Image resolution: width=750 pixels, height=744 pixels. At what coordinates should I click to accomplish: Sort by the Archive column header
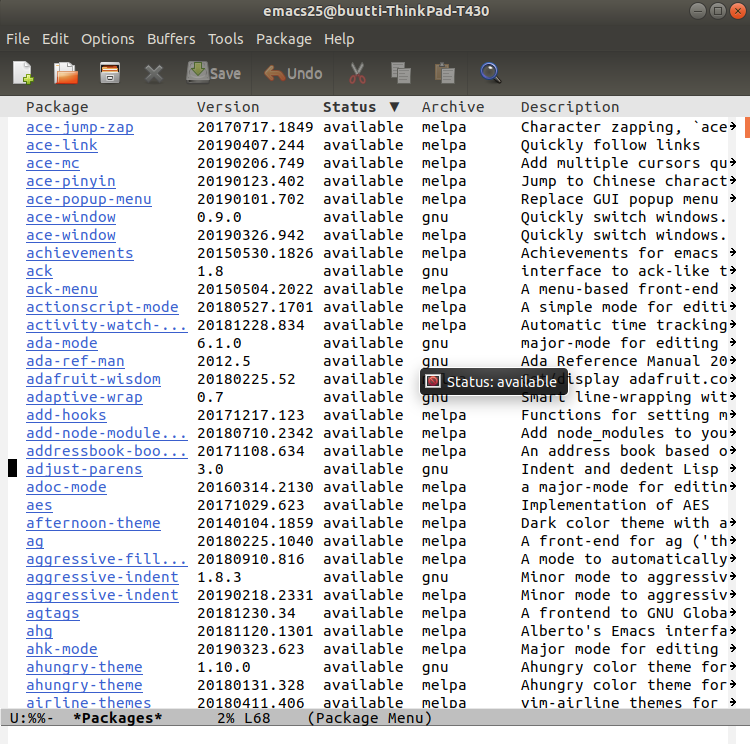[452, 107]
